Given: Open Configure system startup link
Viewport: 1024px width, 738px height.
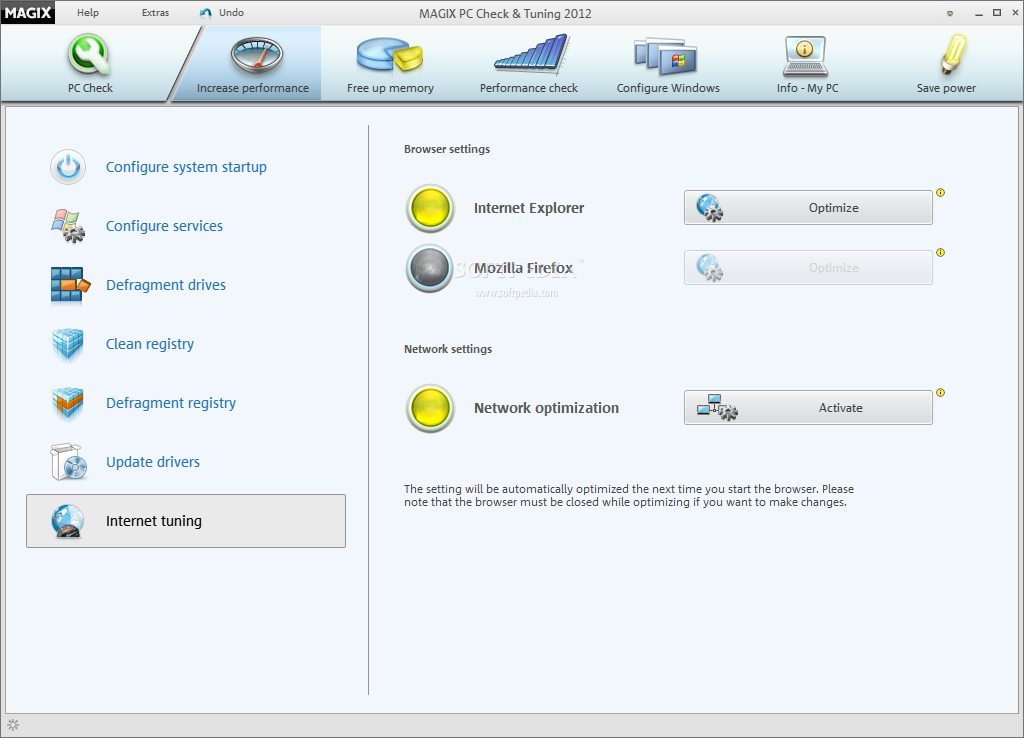Looking at the screenshot, I should point(186,167).
